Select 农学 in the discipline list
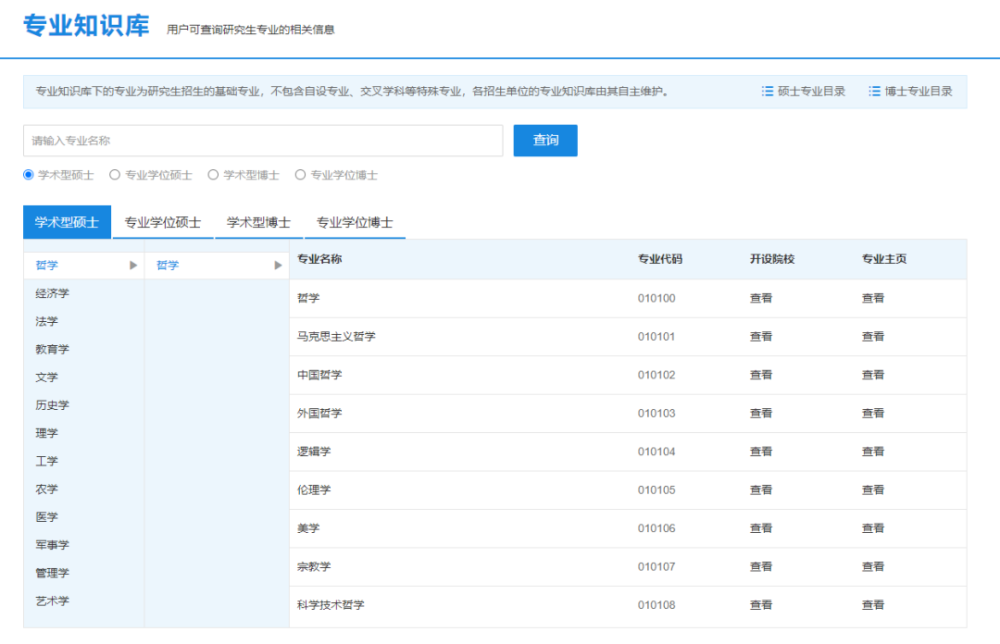1000x644 pixels. pyautogui.click(x=47, y=489)
